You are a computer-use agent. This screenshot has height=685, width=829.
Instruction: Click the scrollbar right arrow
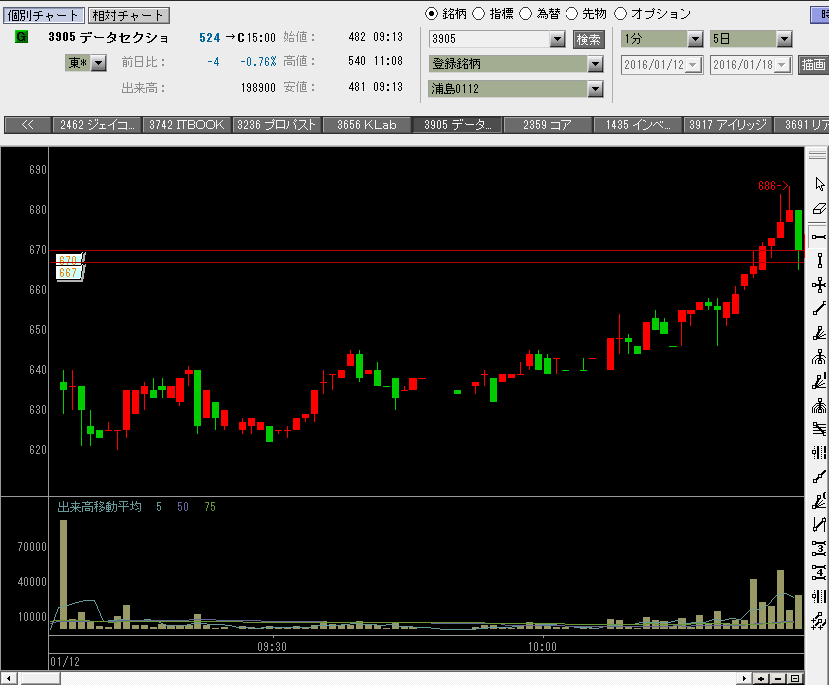coord(744,679)
